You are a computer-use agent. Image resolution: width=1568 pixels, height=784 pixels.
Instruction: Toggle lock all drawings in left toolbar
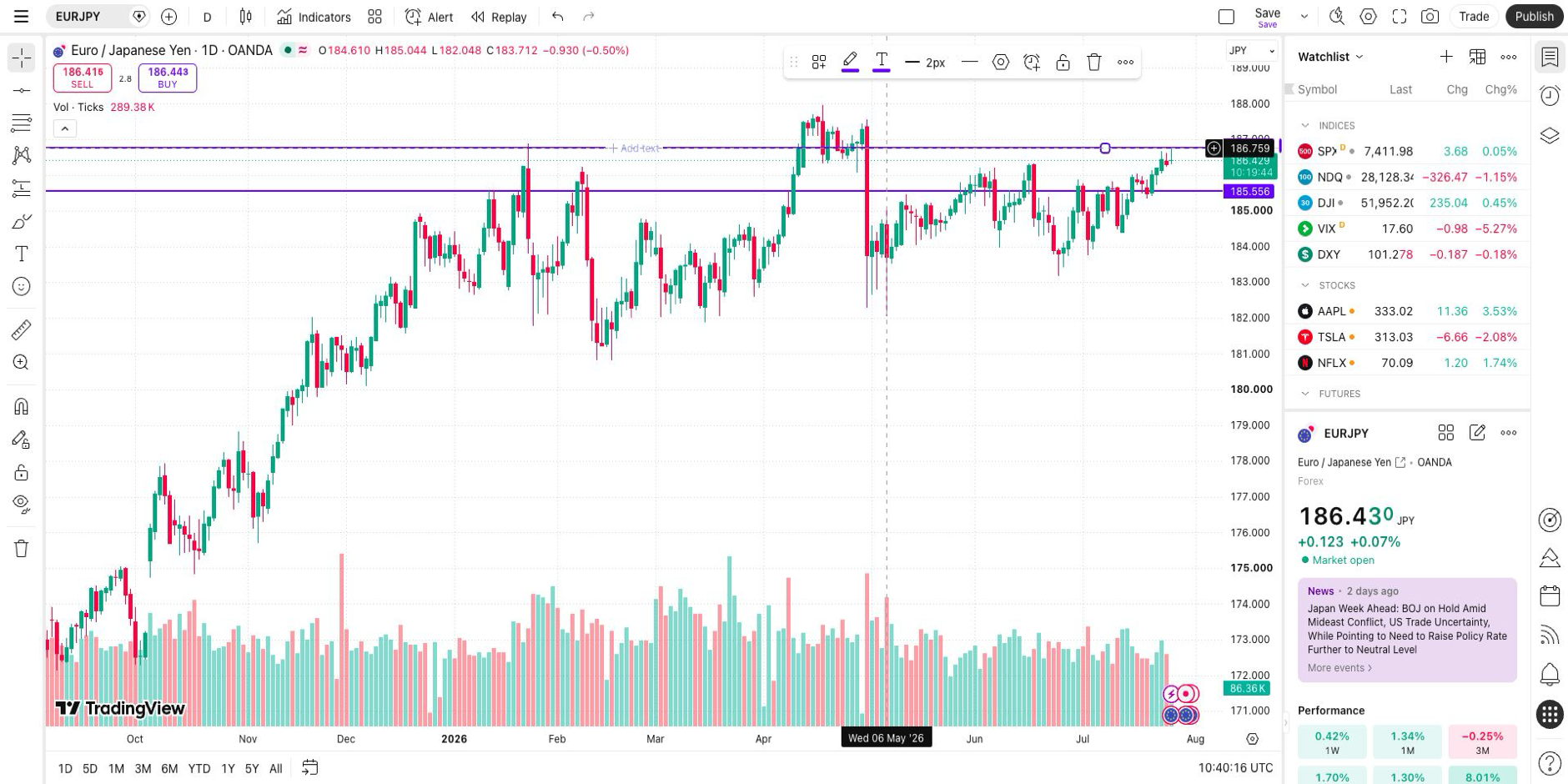click(22, 473)
